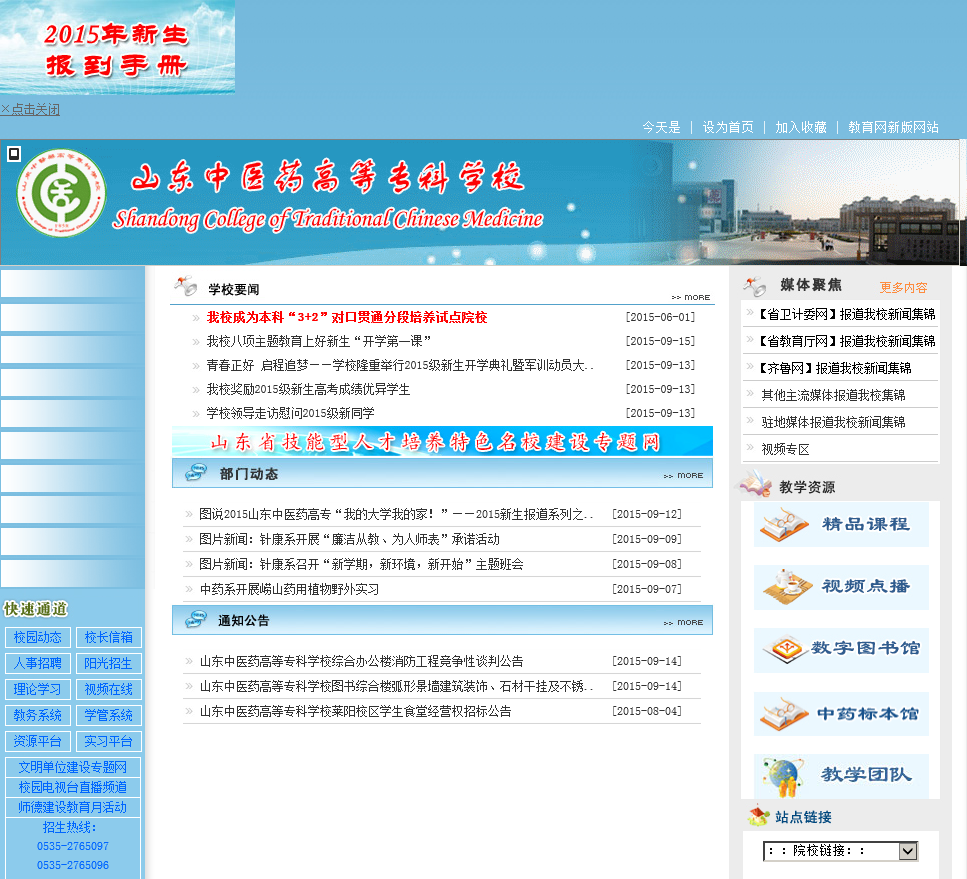Open 视频点播 resource button

[841, 587]
